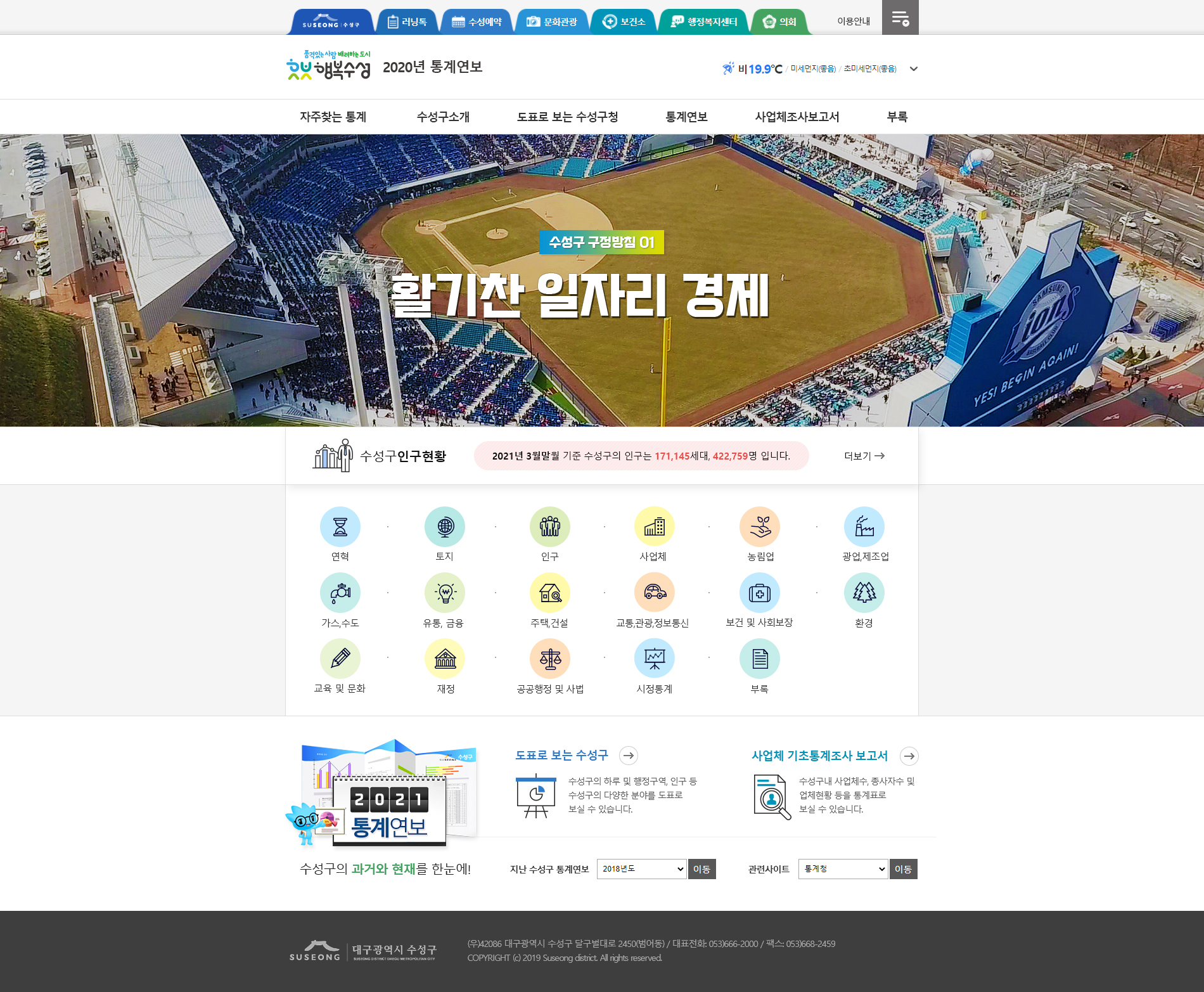Select the 연혁 hourglass icon

(x=340, y=527)
